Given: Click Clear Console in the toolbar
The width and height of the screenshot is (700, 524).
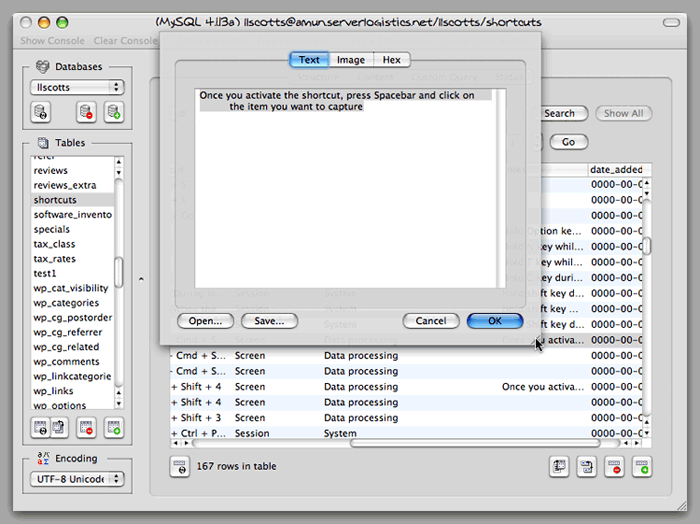Looking at the screenshot, I should pyautogui.click(x=125, y=41).
